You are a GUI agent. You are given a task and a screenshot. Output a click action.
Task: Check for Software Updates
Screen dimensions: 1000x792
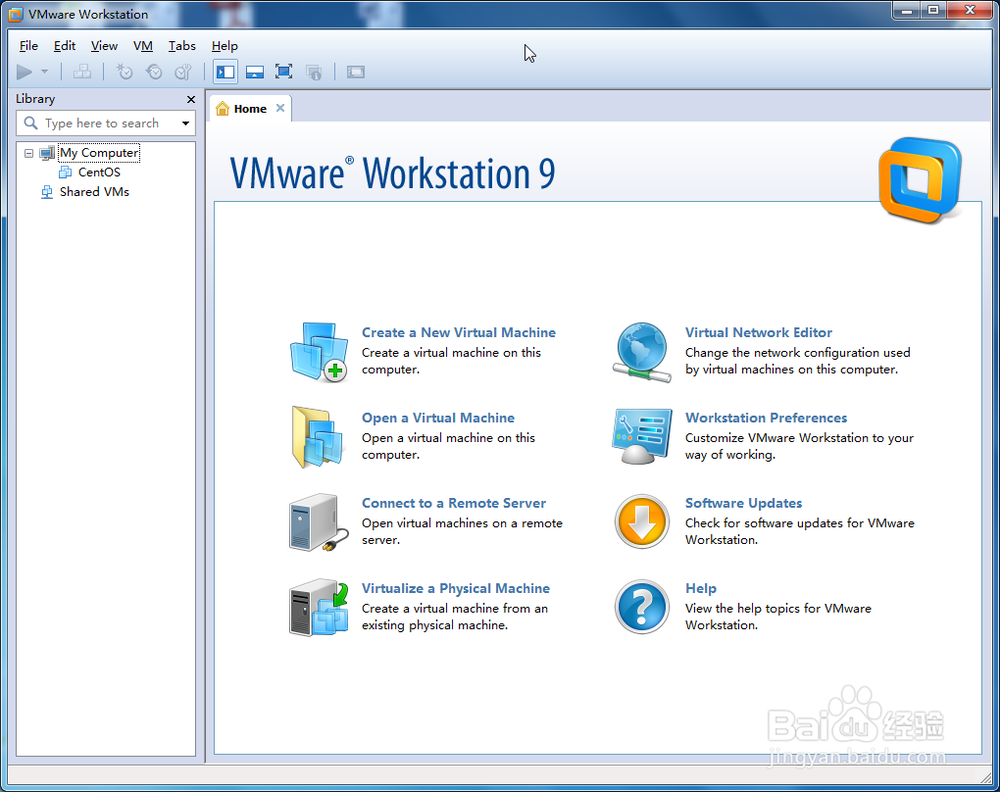tap(744, 503)
